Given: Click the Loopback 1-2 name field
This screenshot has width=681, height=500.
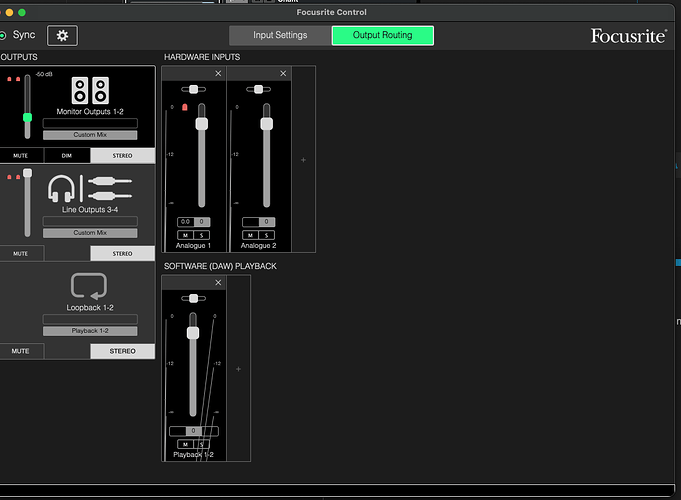Looking at the screenshot, I should click(x=90, y=319).
